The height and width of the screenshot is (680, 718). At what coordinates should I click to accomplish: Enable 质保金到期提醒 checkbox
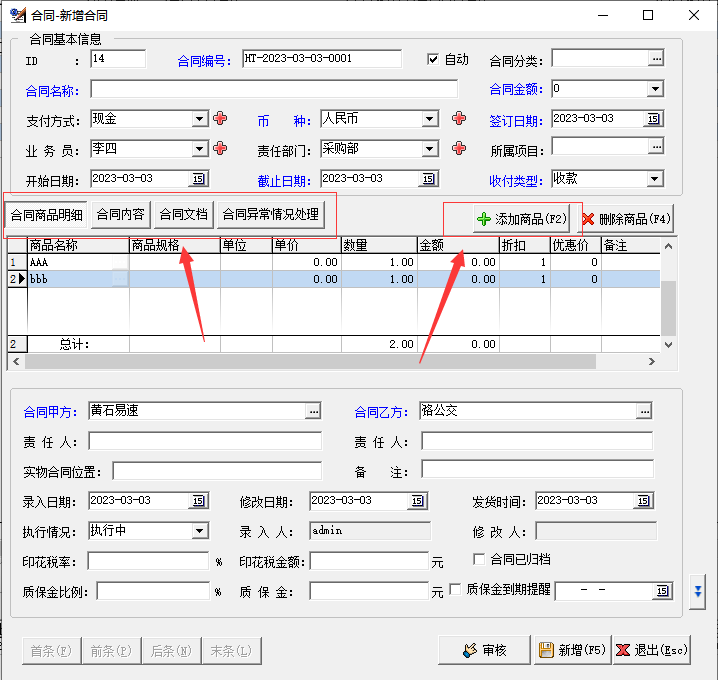pos(455,589)
